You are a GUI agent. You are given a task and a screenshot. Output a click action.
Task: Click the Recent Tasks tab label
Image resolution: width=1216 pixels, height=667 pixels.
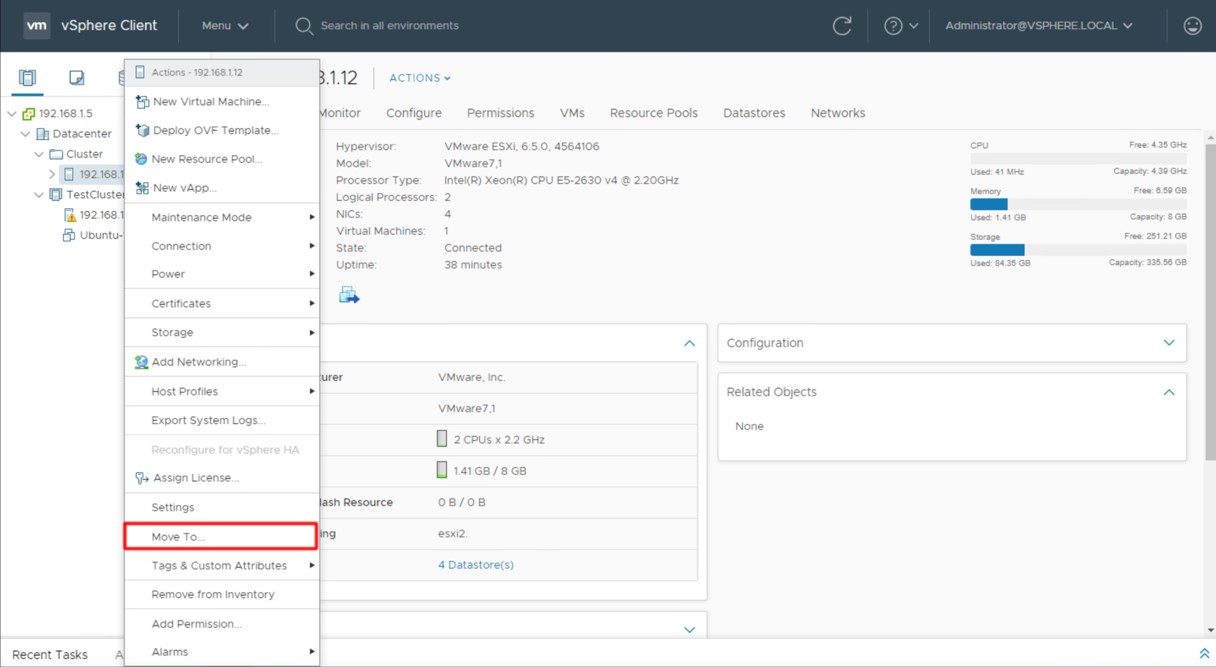50,654
